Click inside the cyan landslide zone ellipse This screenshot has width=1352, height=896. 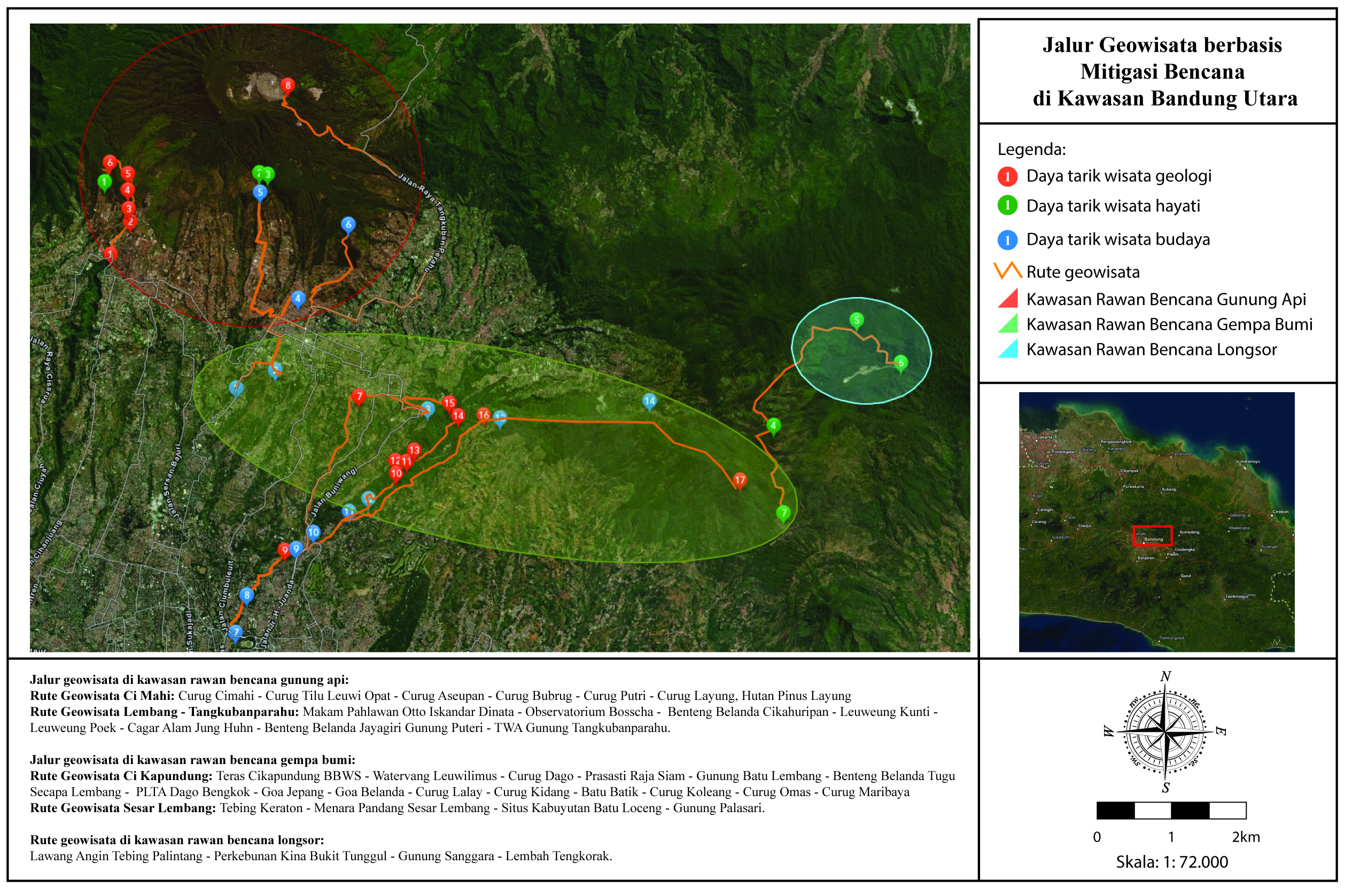tap(863, 352)
